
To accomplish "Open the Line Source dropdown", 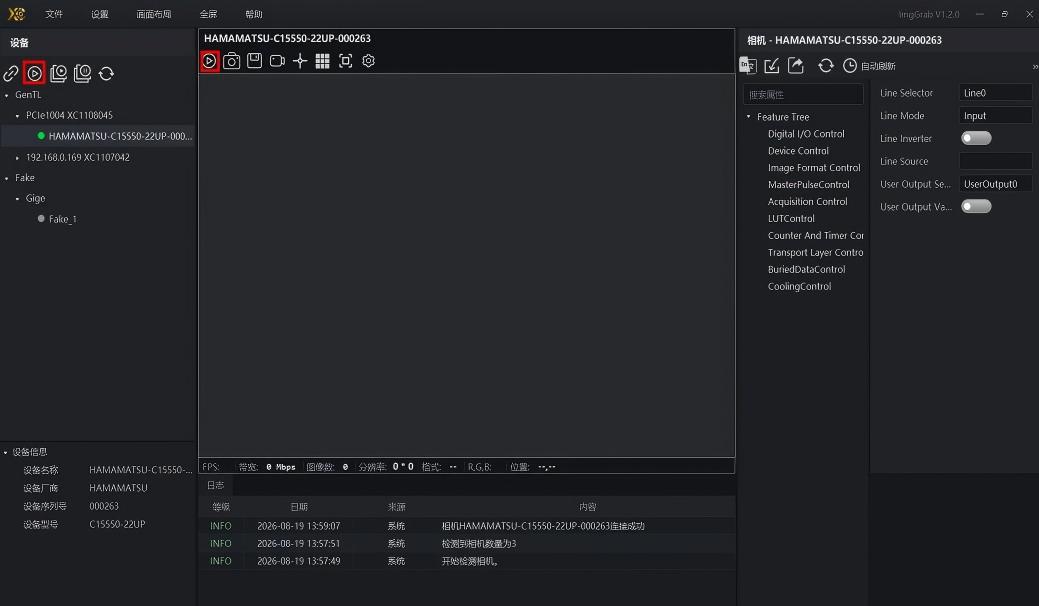I will 995,161.
